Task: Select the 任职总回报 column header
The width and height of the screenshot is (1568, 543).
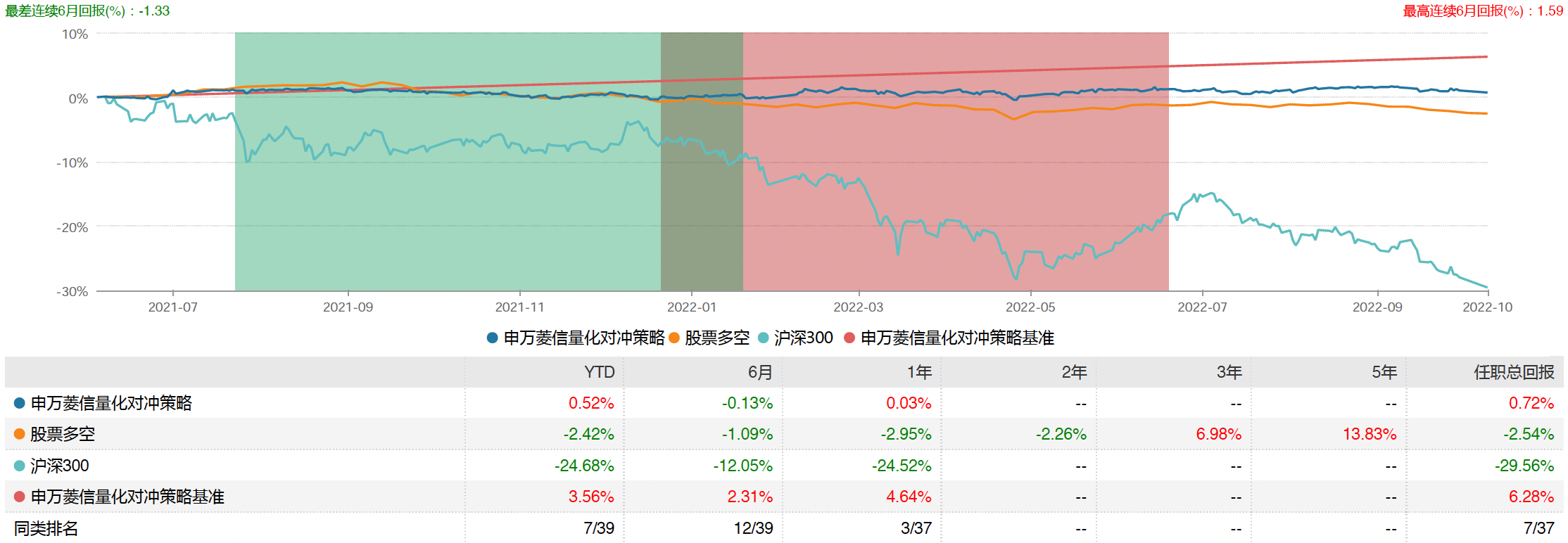Action: [x=1514, y=372]
